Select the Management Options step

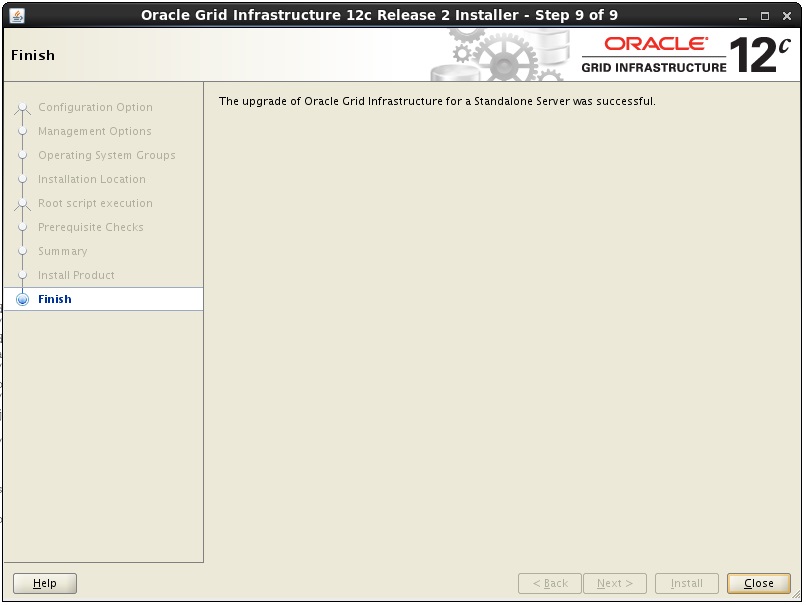(94, 131)
